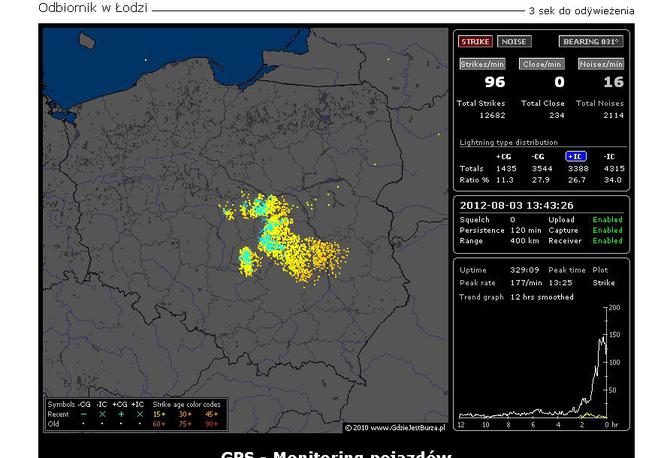Click the Squelch value 0
The image size is (664, 458).
513,220
